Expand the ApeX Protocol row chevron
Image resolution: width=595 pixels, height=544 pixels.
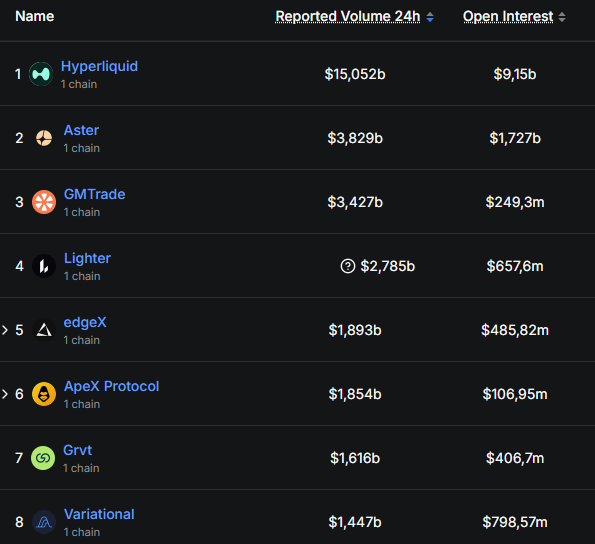coord(5,394)
